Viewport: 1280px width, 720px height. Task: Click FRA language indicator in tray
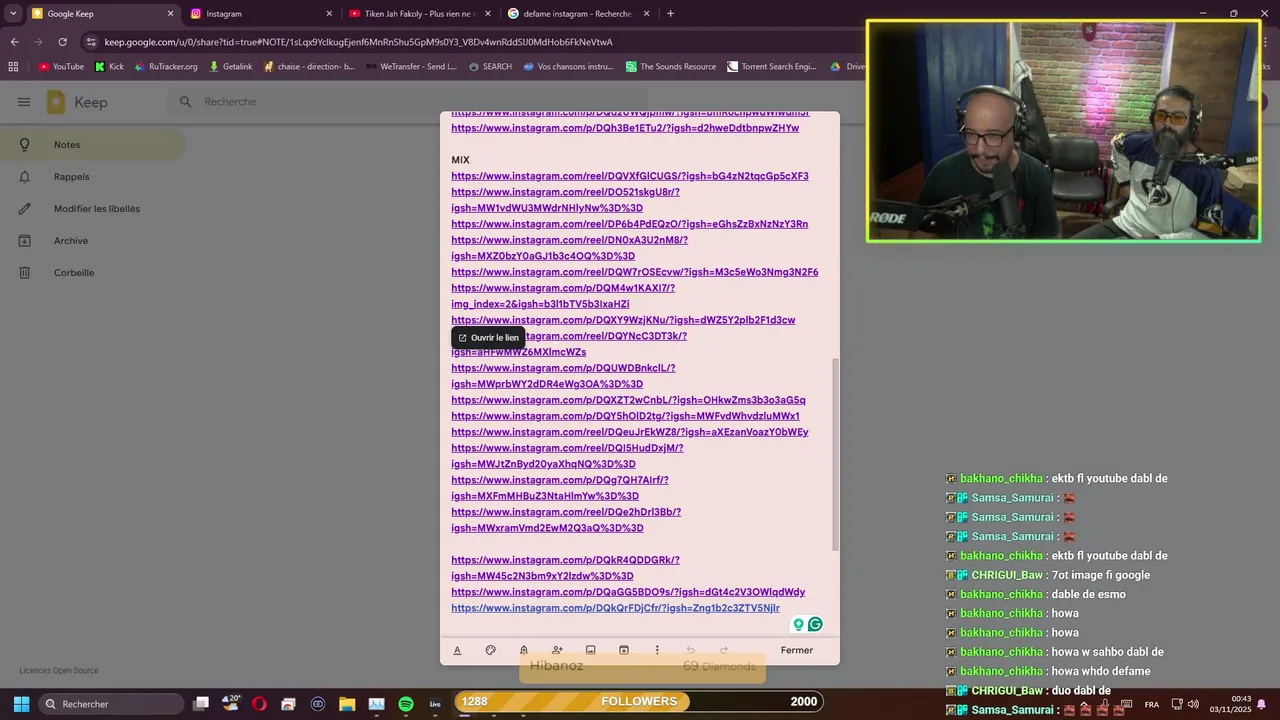tap(1152, 704)
